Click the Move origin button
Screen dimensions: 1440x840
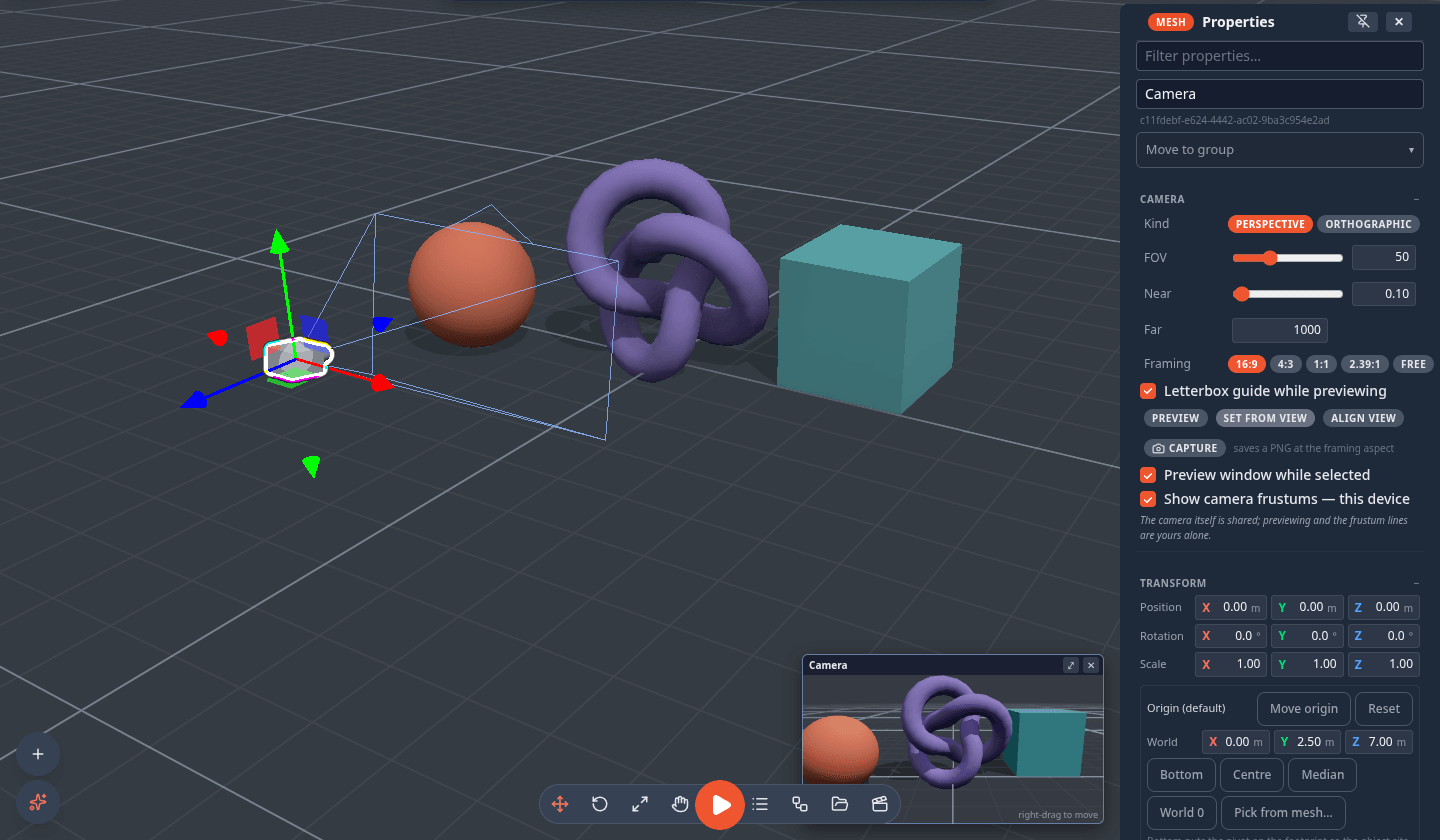[1304, 709]
